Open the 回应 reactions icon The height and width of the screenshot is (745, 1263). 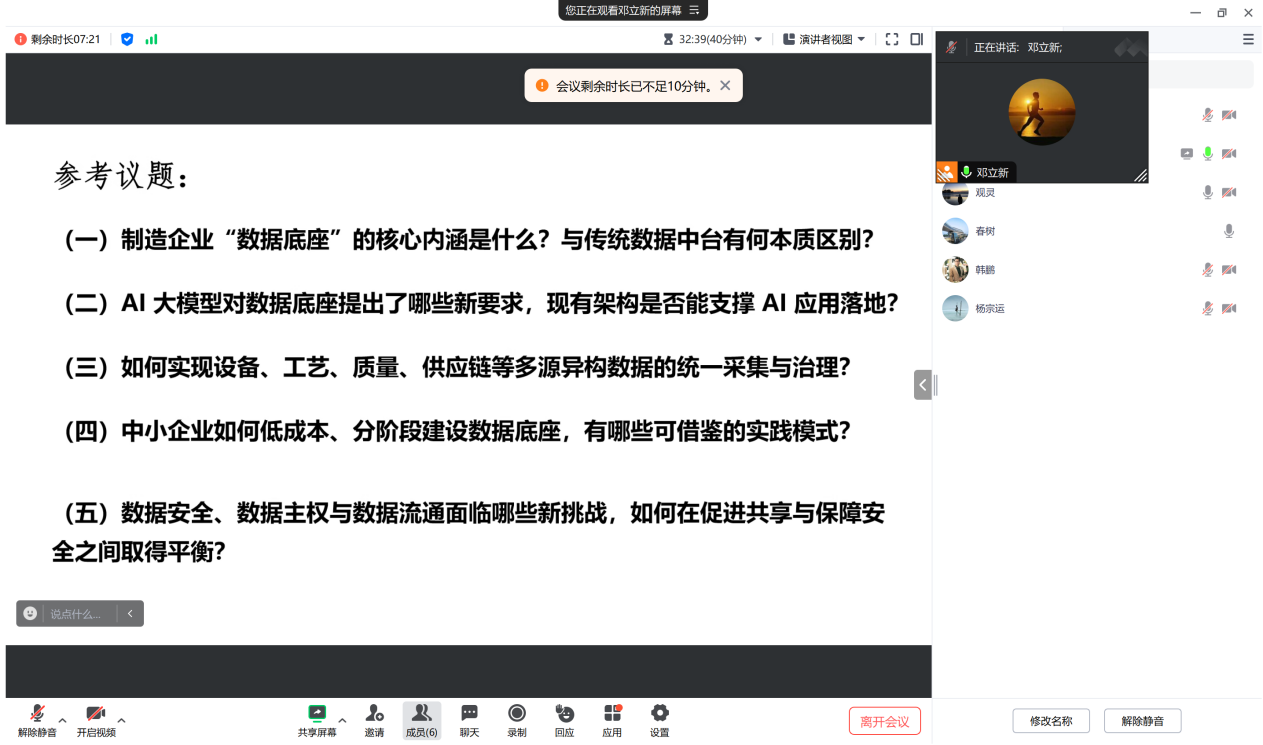coord(564,714)
